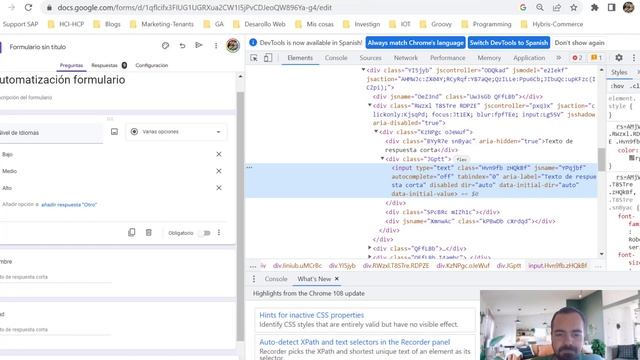The image size is (640, 360).
Task: Toggle the browser side panel icon
Action: [611, 7]
